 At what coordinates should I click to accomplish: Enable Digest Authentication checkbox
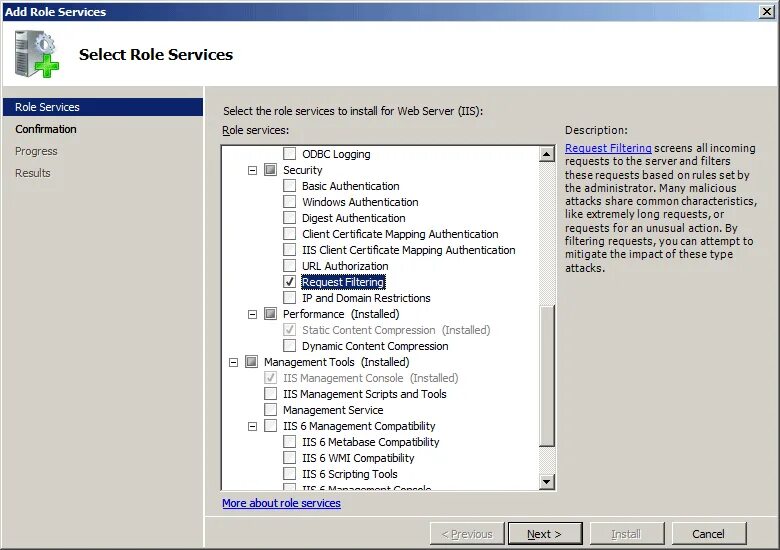(290, 218)
